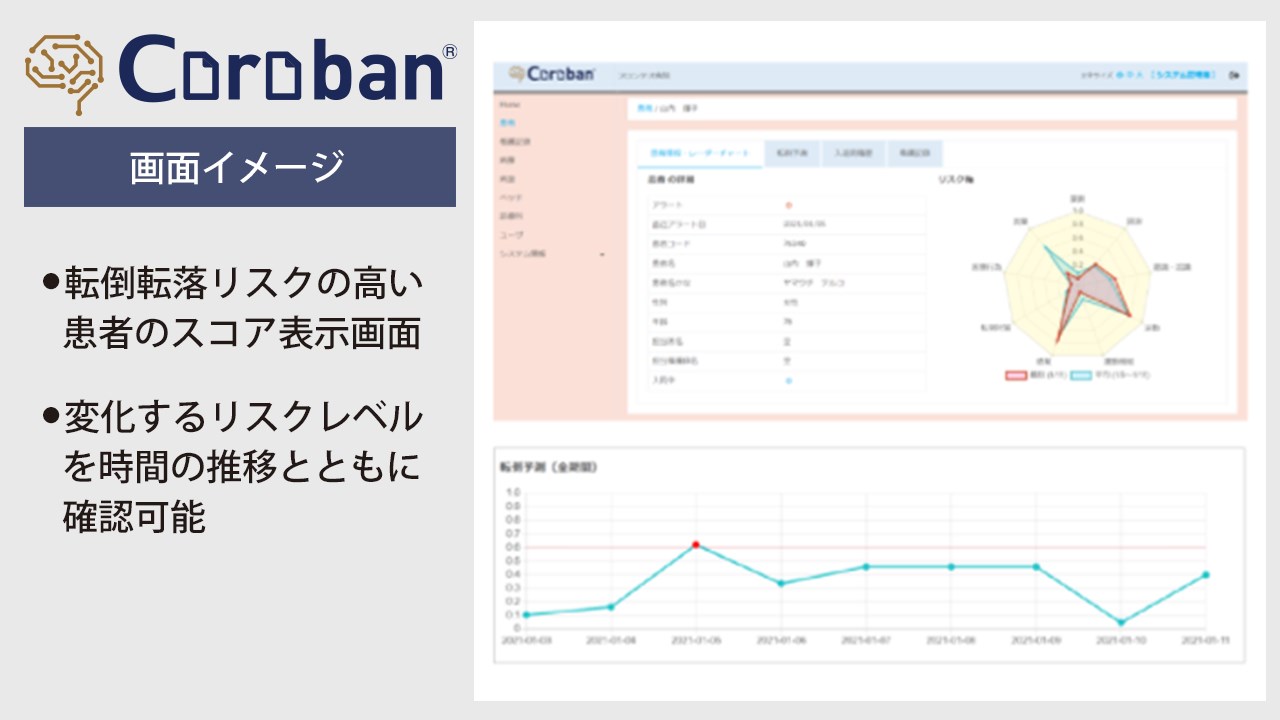This screenshot has width=1280, height=720.
Task: Click the chart data point for 2021-01-03
Action: (x=526, y=615)
